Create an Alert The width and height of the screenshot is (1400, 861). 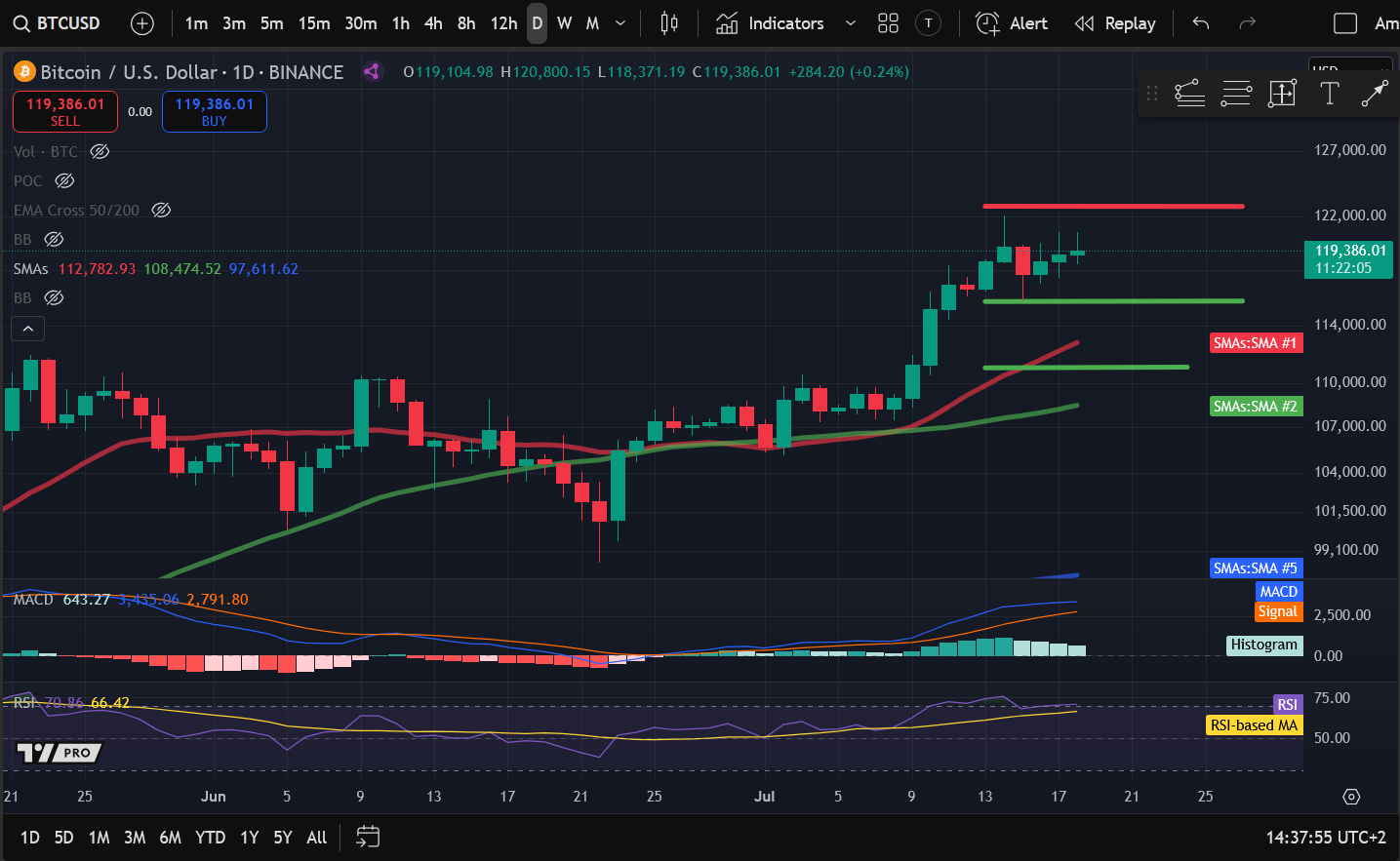coord(1012,23)
